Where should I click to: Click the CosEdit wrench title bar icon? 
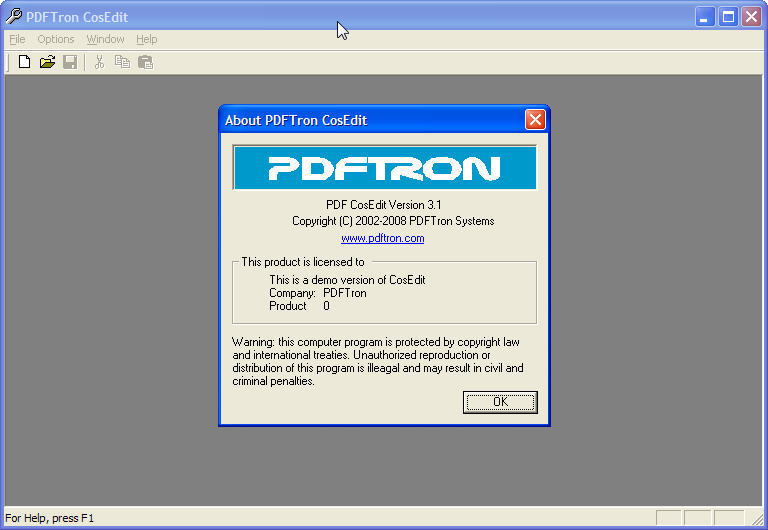pyautogui.click(x=14, y=16)
